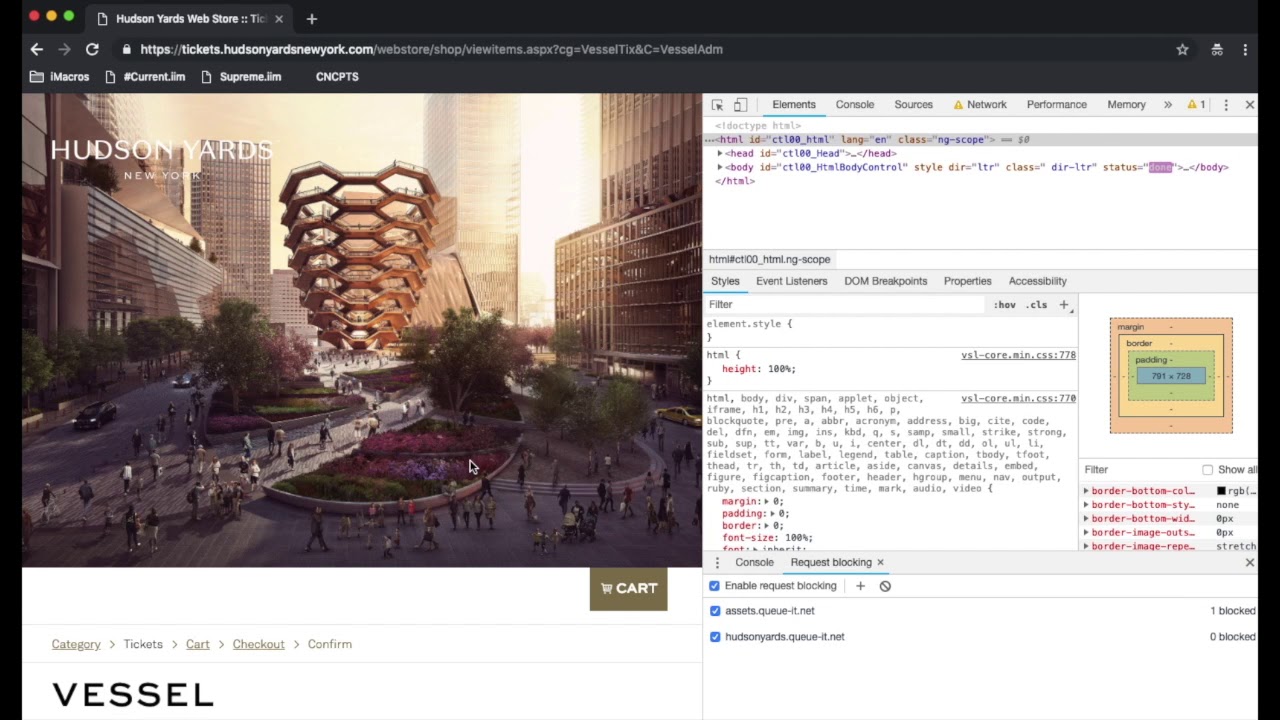Expand the head element node
Viewport: 1280px width, 720px height.
pos(720,154)
